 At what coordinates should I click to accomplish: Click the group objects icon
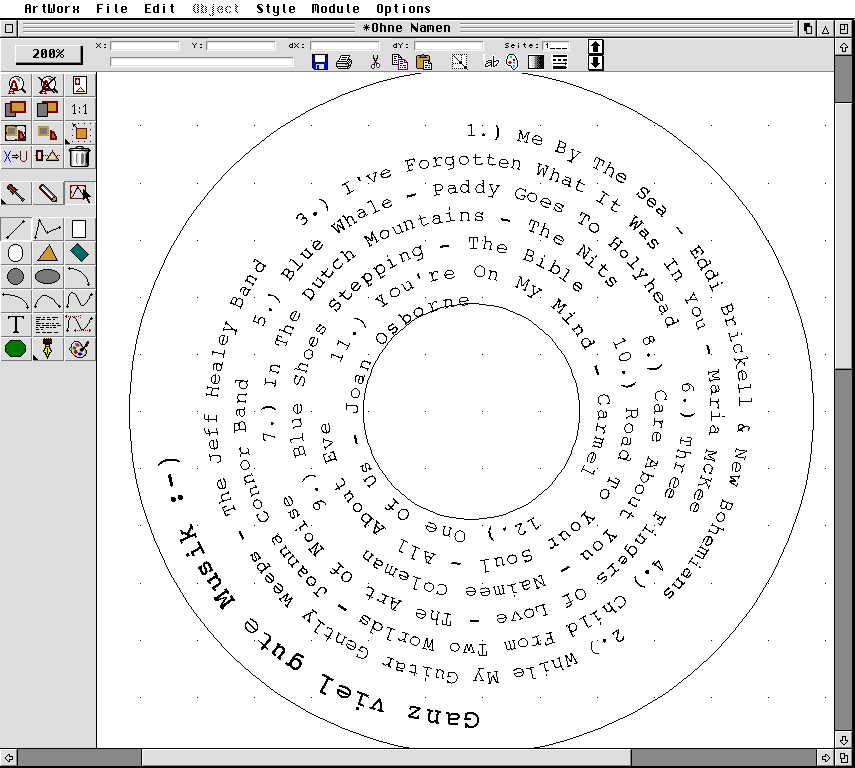pos(16,133)
